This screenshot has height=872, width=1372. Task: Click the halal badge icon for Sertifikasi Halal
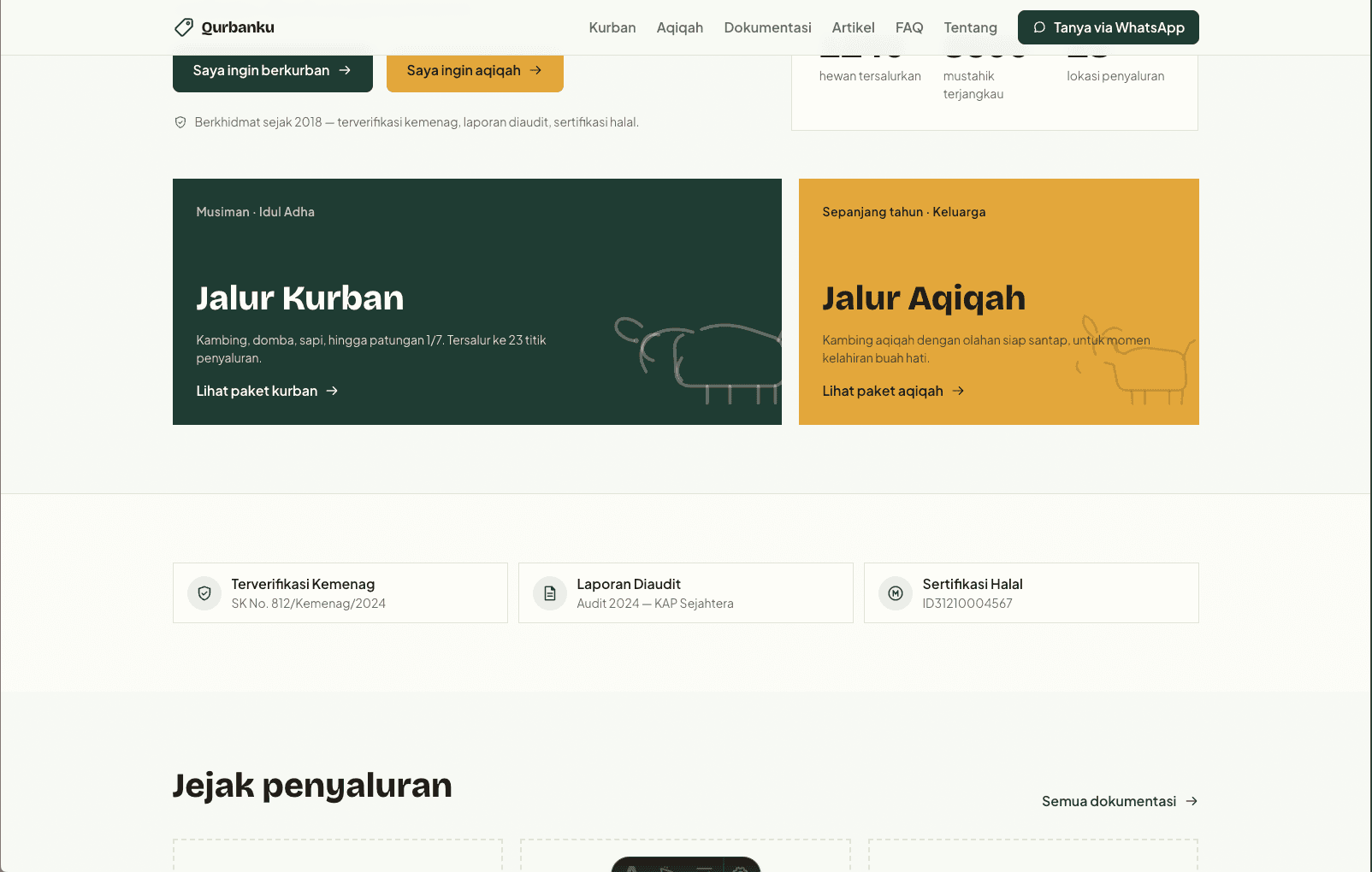(896, 593)
